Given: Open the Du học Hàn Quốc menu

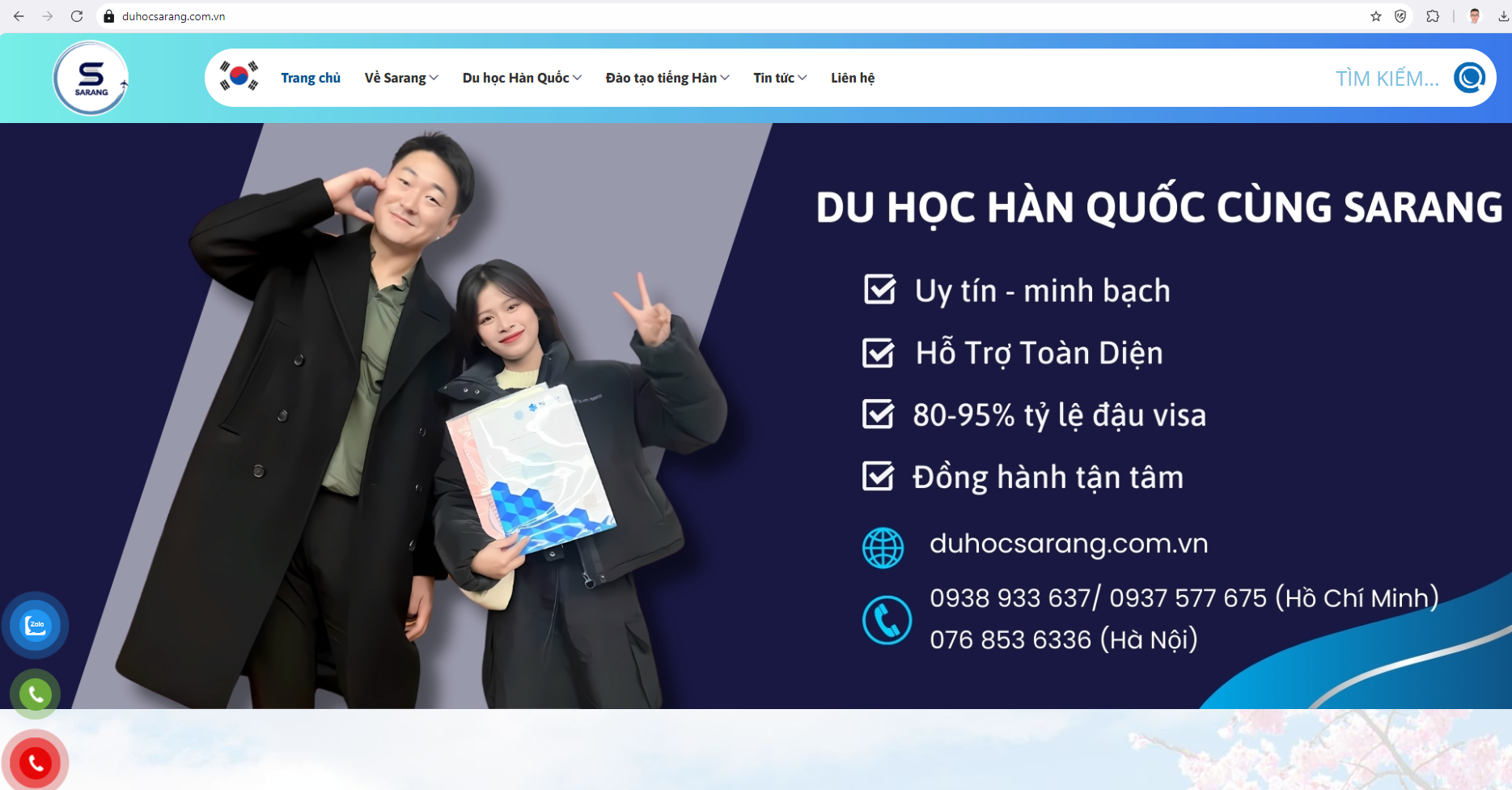Looking at the screenshot, I should tap(516, 78).
